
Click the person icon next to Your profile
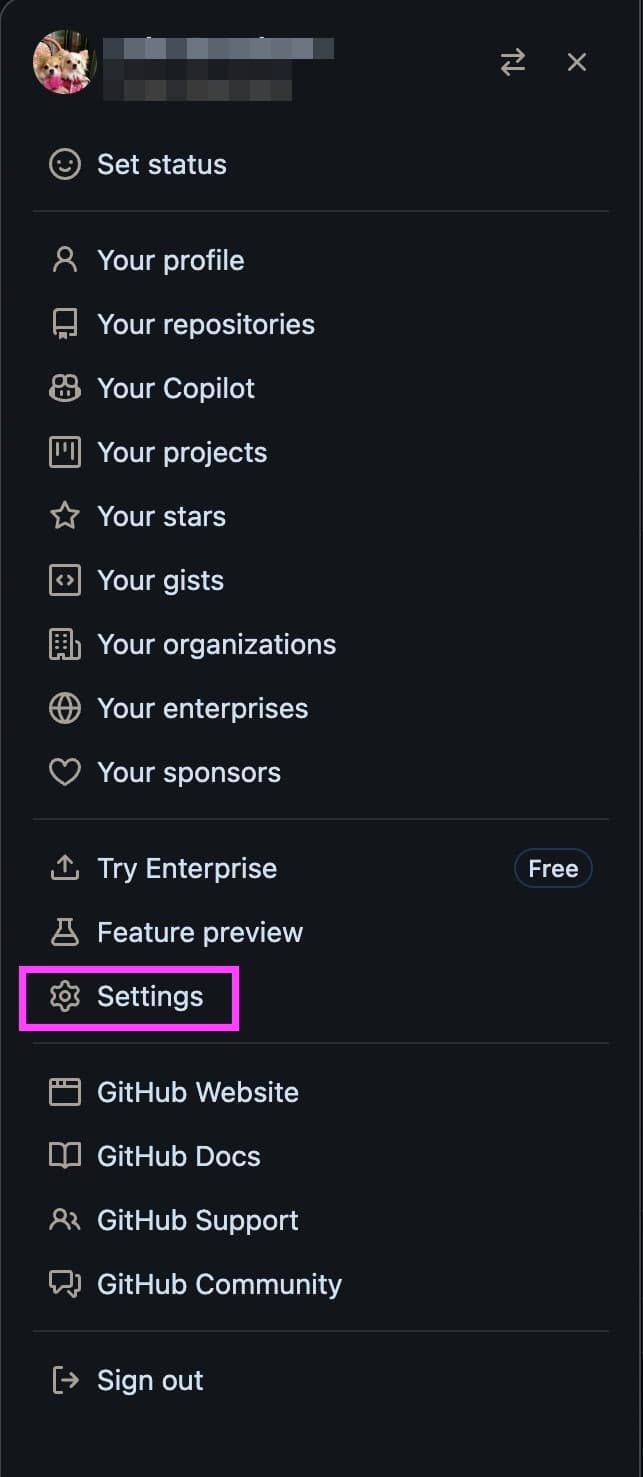pos(64,260)
